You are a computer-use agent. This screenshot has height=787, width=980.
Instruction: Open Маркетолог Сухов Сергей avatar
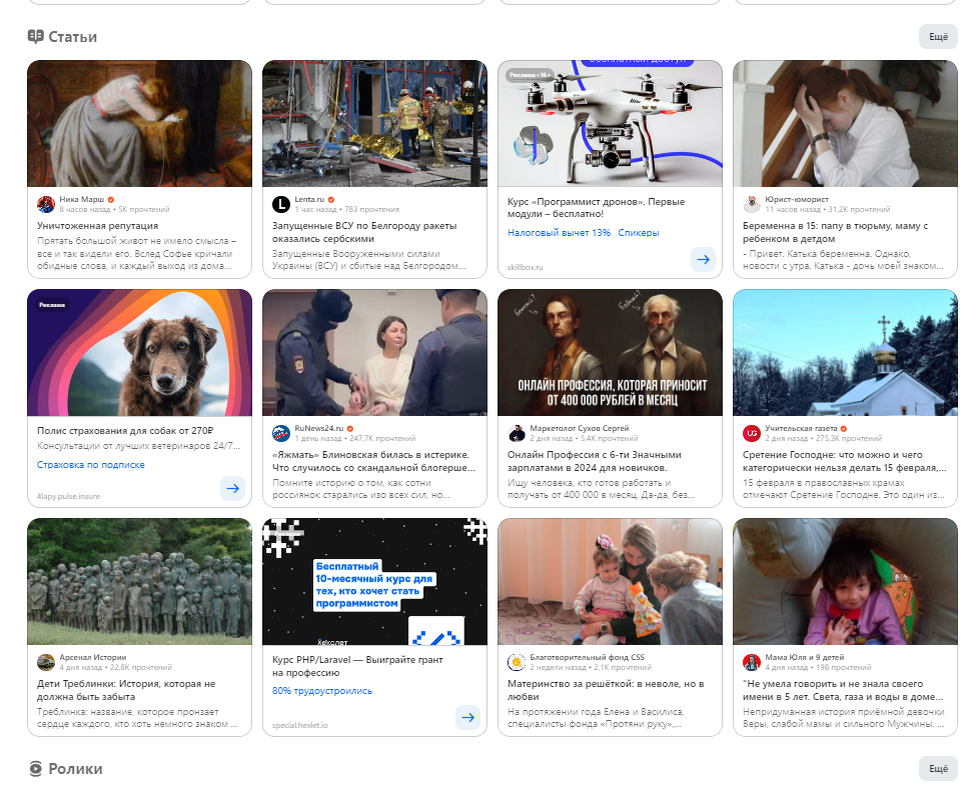[516, 433]
